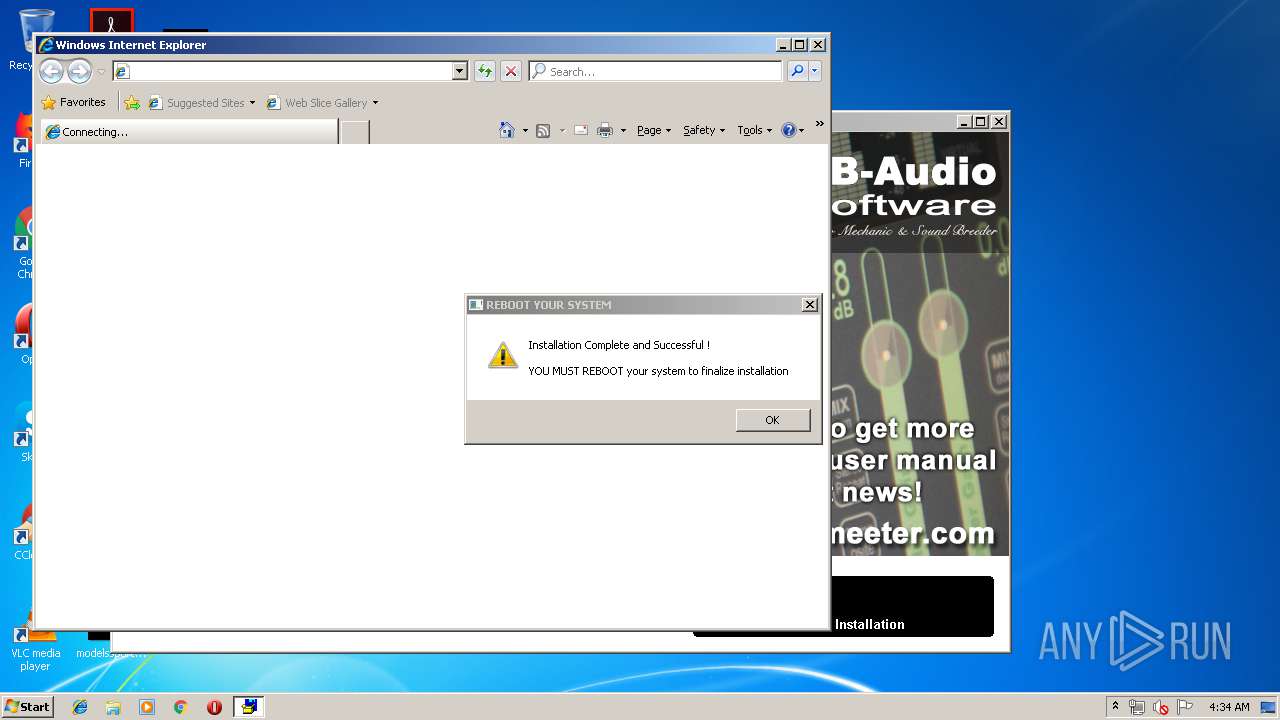
Task: Expand the Print dropdown arrow
Action: coord(623,130)
